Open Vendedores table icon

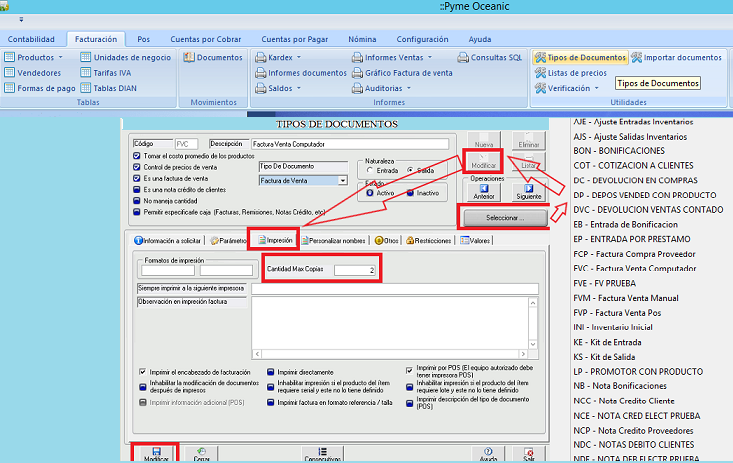tap(9, 73)
